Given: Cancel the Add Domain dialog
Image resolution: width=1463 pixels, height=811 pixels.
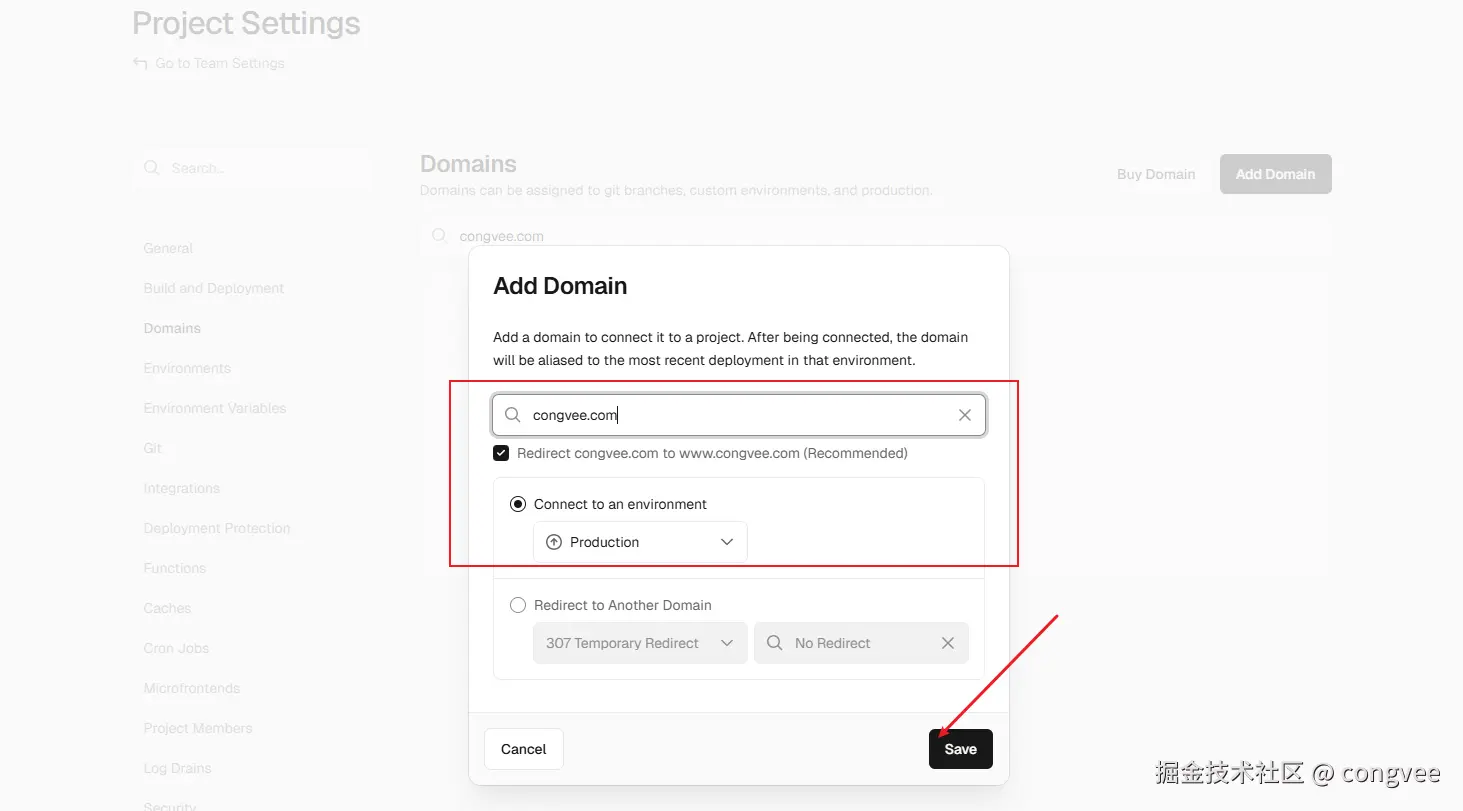Looking at the screenshot, I should (x=523, y=749).
